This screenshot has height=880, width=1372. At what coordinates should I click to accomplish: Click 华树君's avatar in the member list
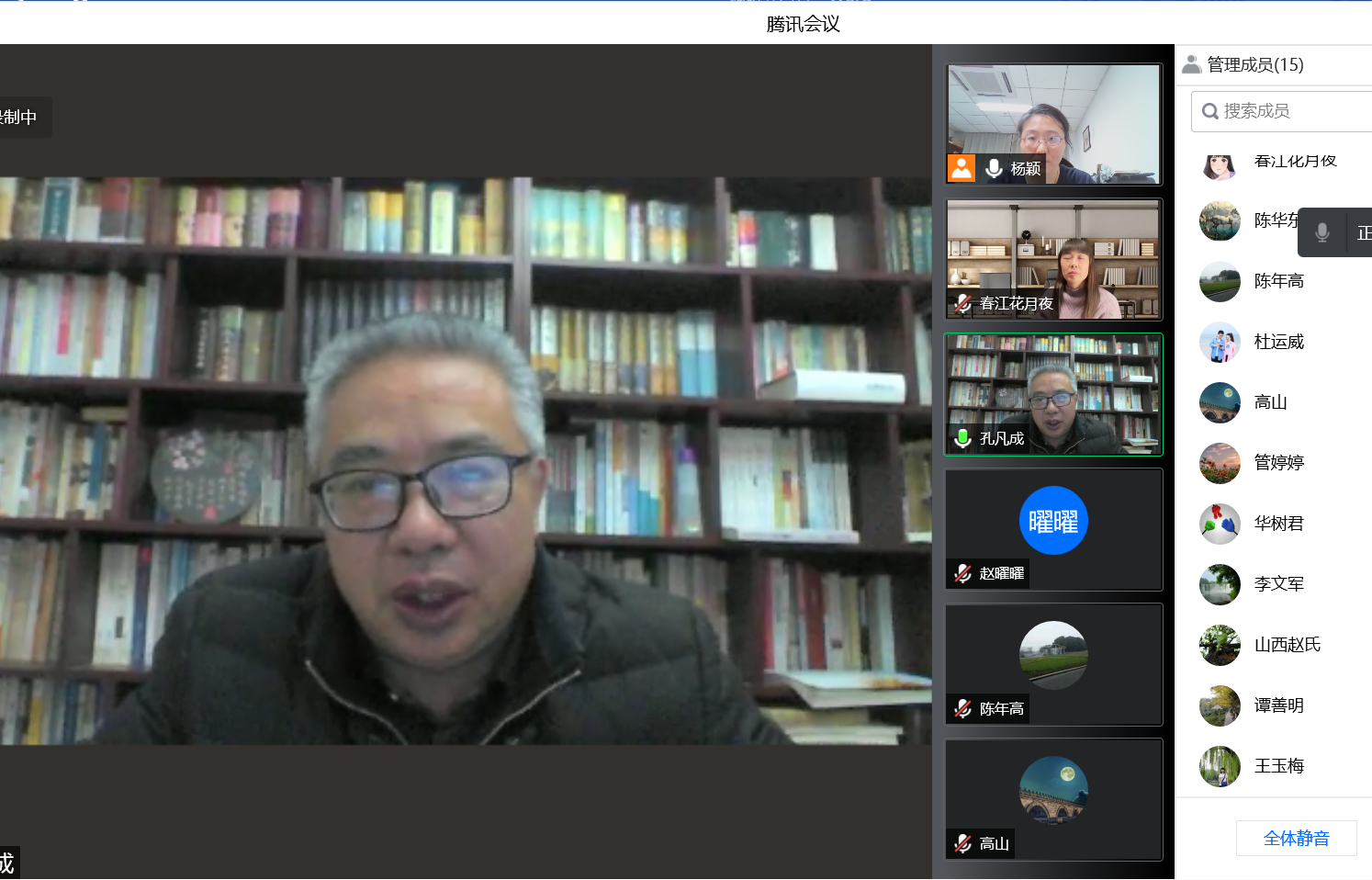(1220, 524)
